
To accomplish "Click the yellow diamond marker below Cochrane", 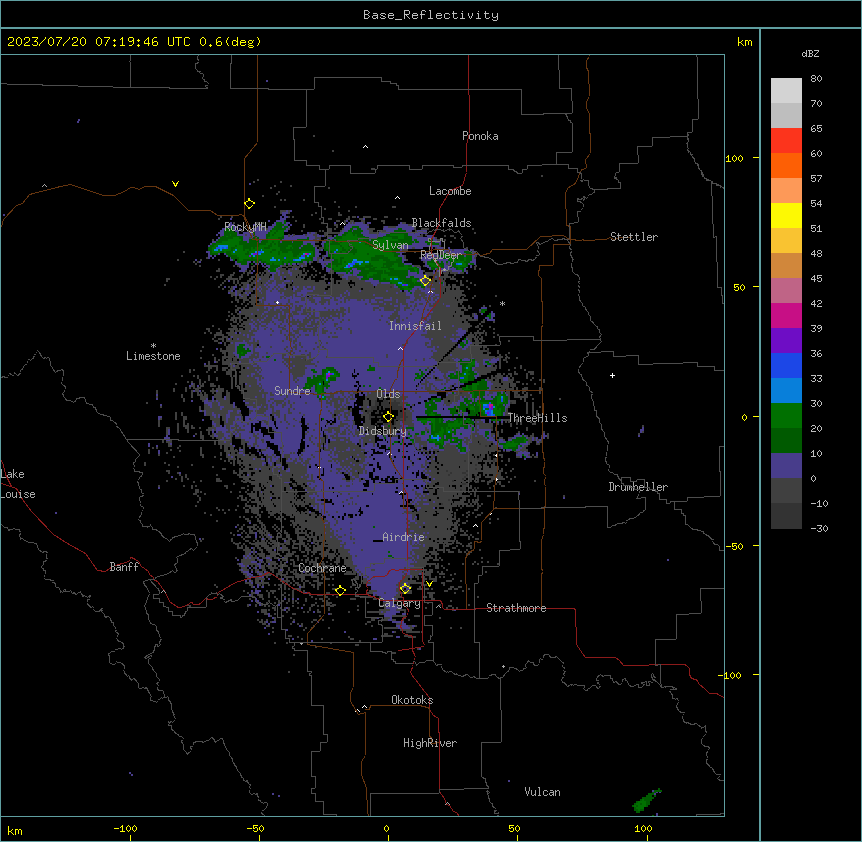I will tap(340, 590).
